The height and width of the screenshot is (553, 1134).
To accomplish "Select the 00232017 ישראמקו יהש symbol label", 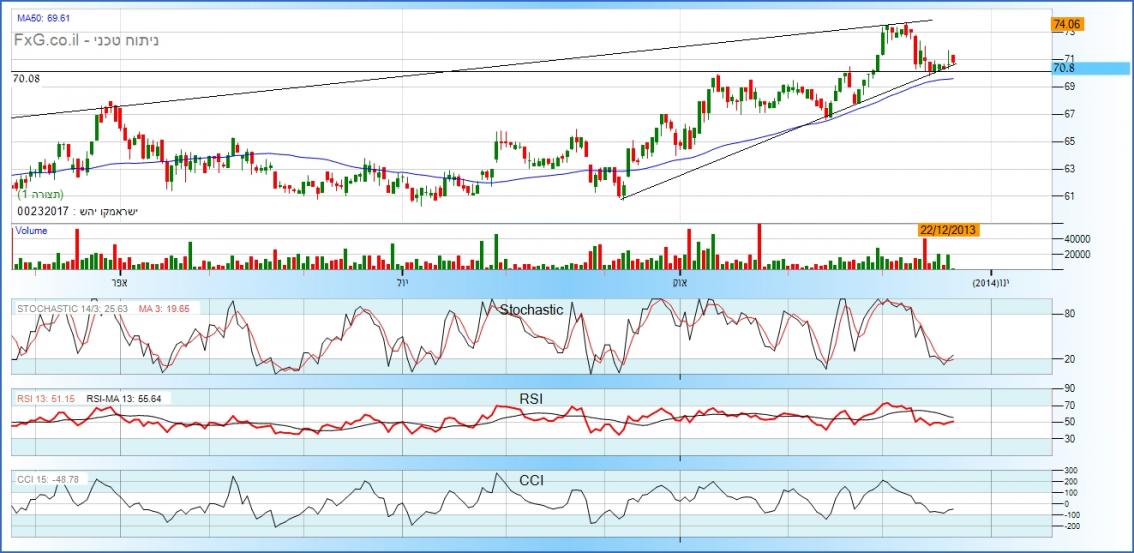I will pyautogui.click(x=76, y=212).
